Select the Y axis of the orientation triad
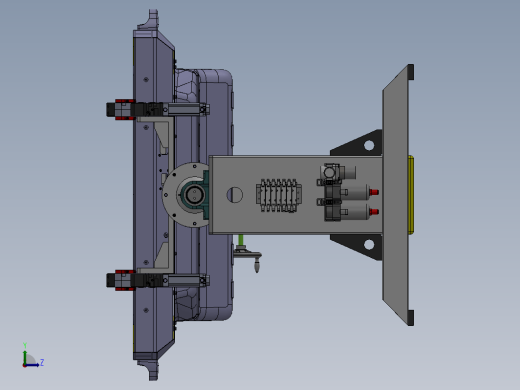Viewport: 520px width, 390px height. pos(25,354)
